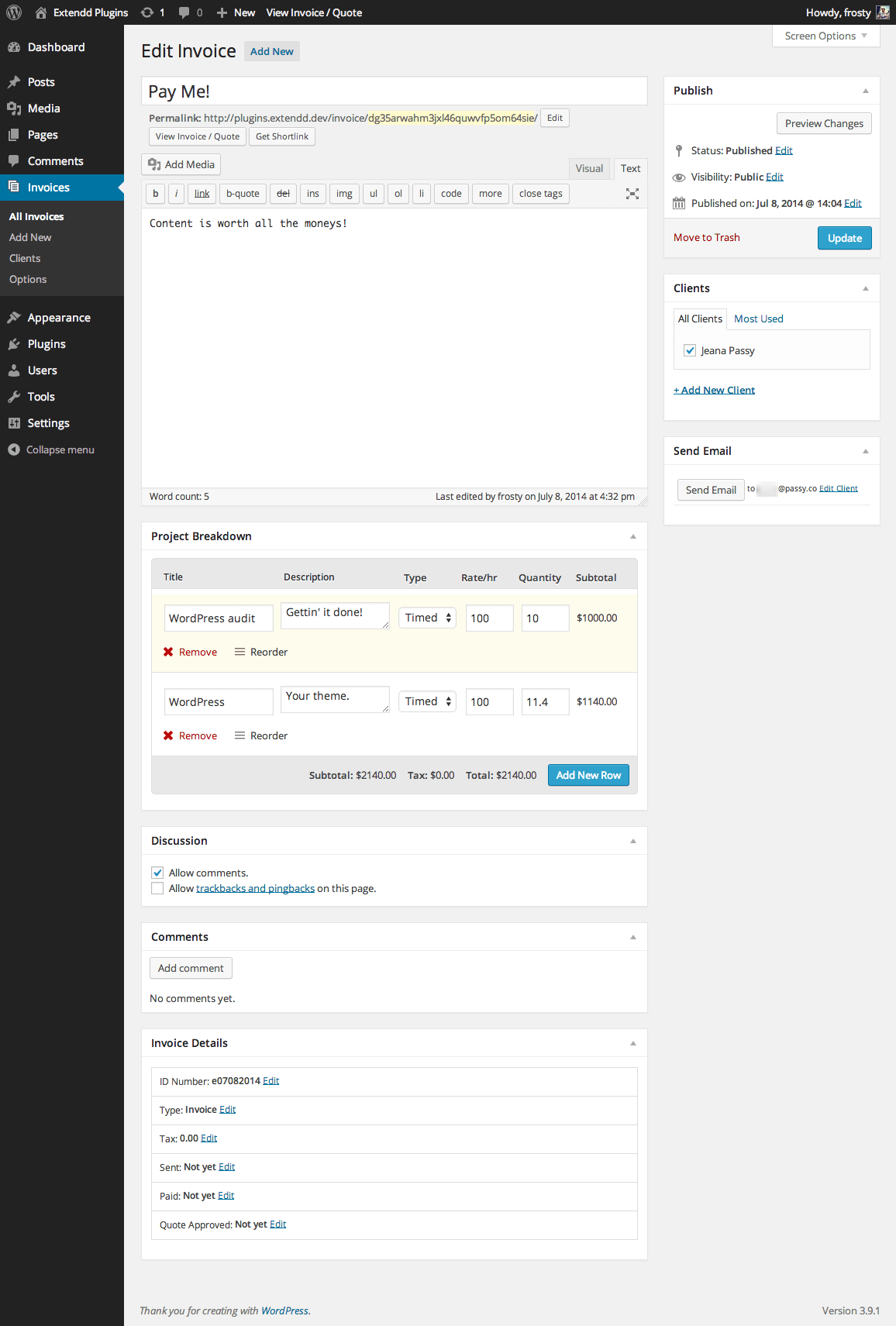Click the Add New Row button
Image resolution: width=896 pixels, height=1326 pixels.
point(588,775)
